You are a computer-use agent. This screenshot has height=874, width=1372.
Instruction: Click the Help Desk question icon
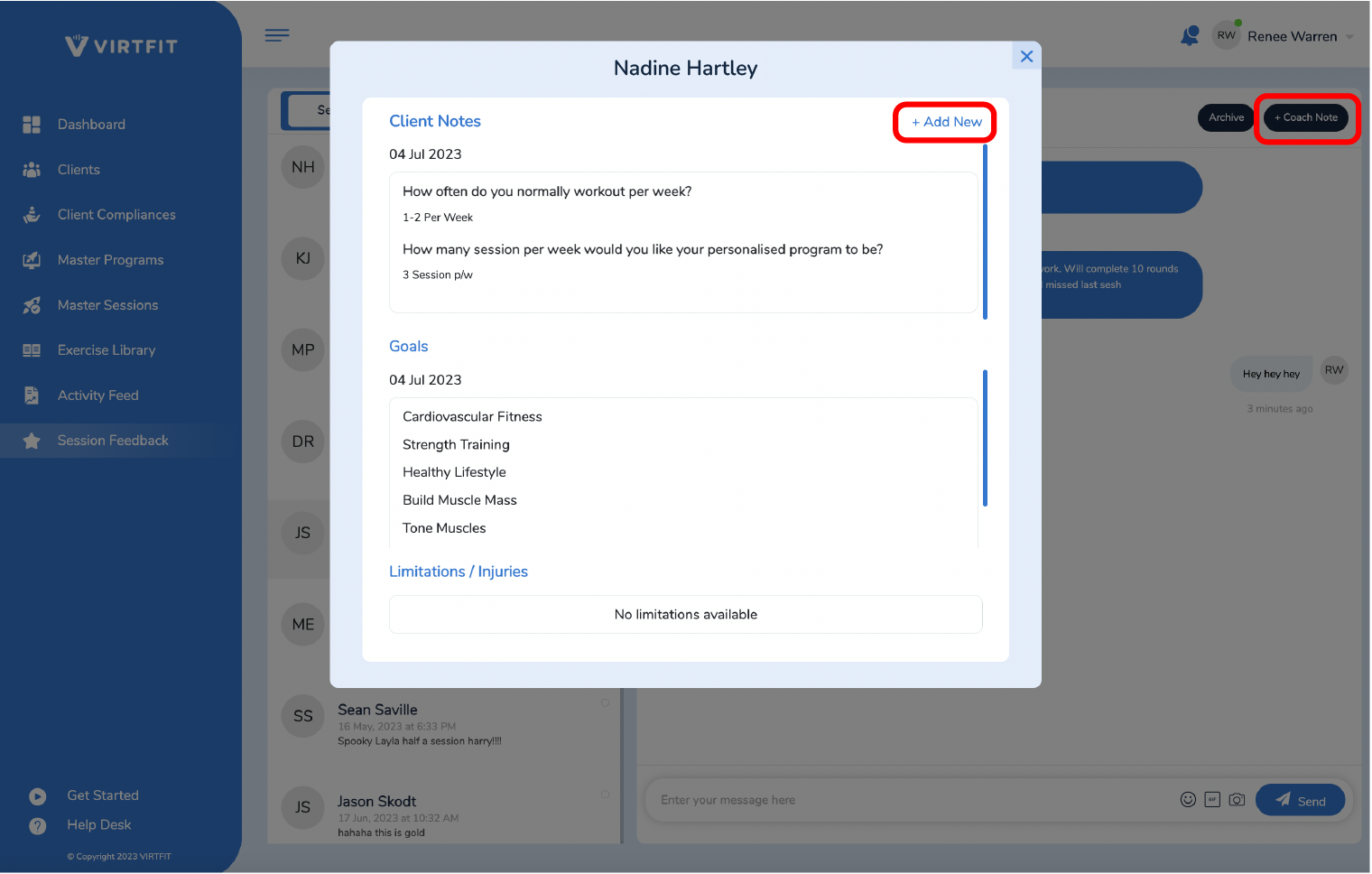[x=38, y=826]
